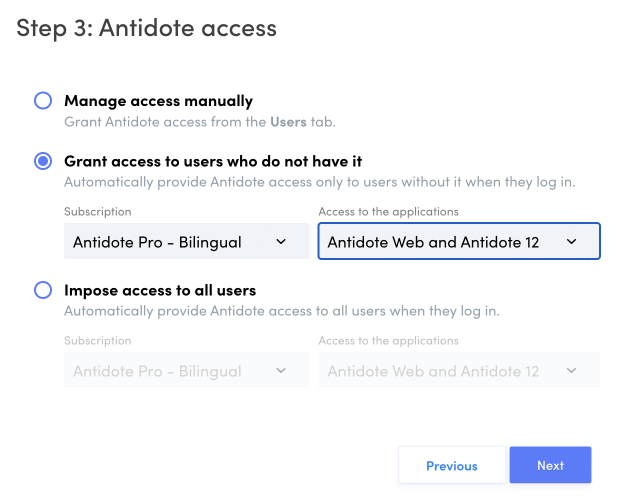Click the chevron on the focused applications dropdown

tap(571, 241)
